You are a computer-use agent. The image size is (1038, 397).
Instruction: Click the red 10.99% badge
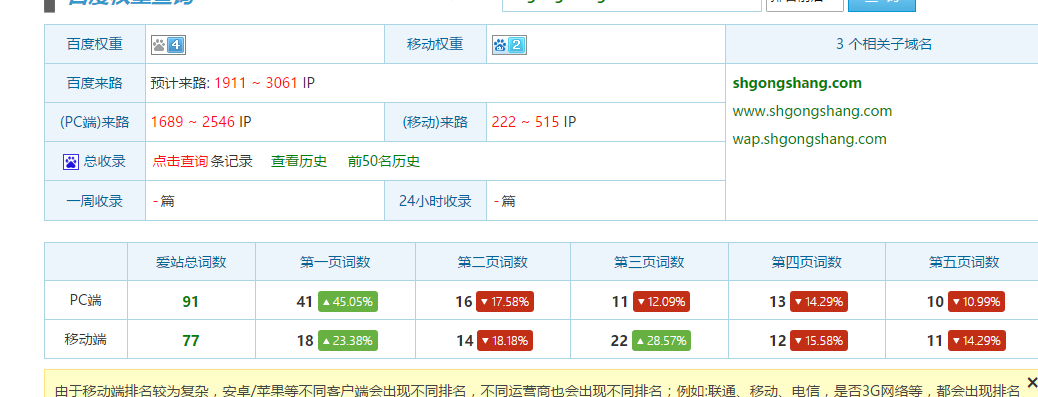pos(976,302)
